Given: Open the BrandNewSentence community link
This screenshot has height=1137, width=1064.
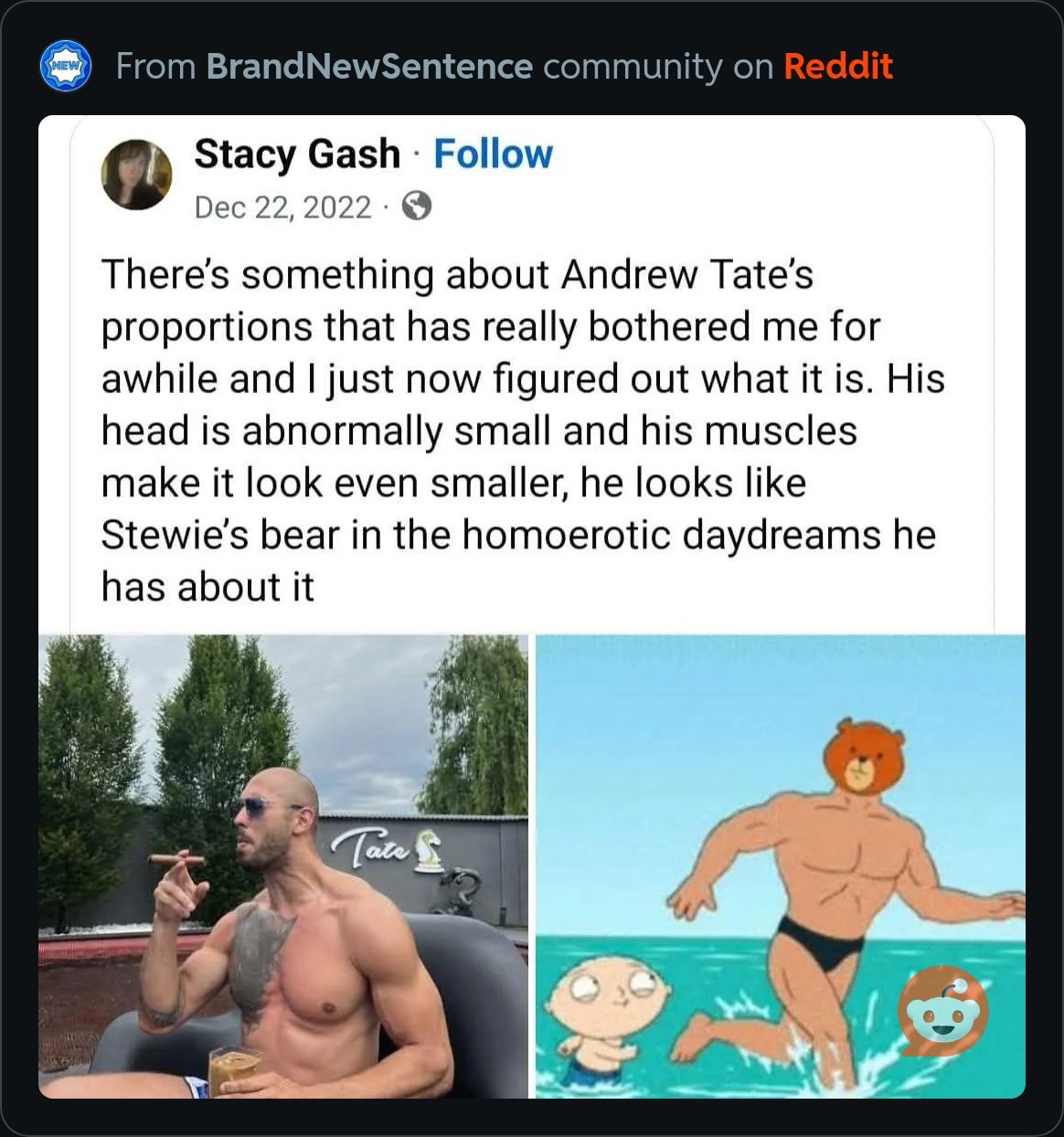Looking at the screenshot, I should point(369,66).
